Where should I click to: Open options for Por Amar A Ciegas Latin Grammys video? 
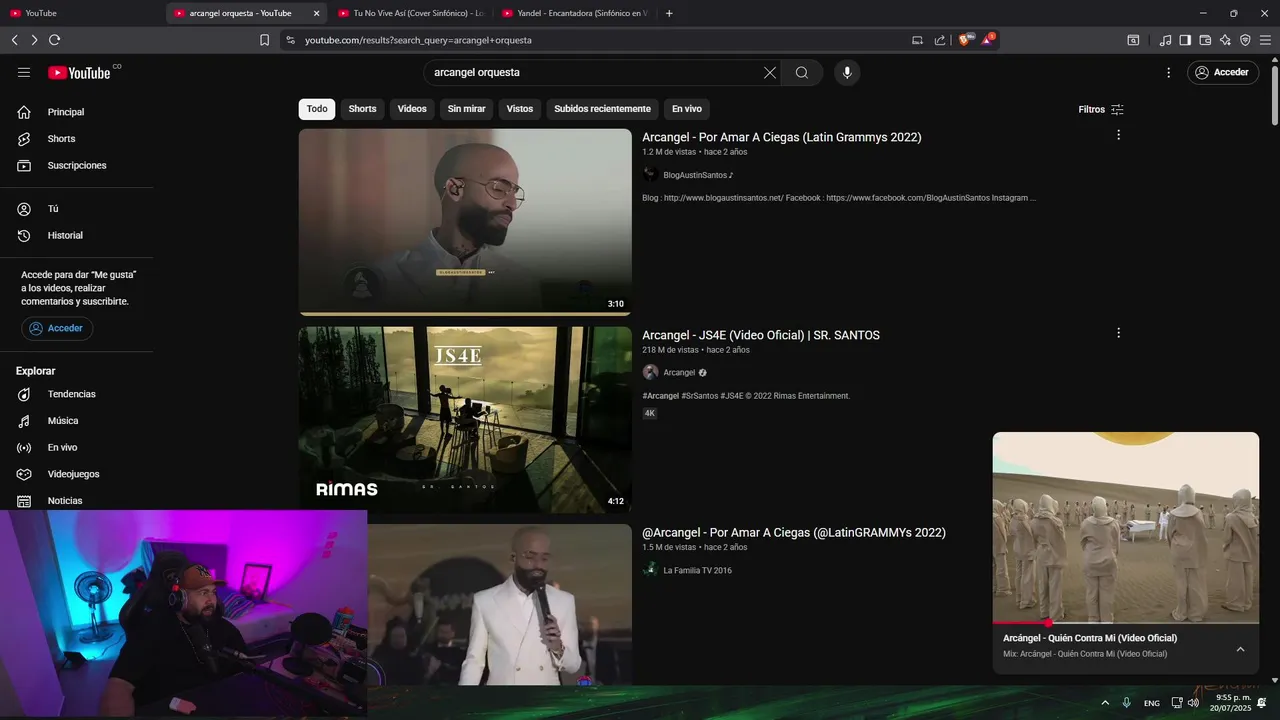click(1118, 135)
